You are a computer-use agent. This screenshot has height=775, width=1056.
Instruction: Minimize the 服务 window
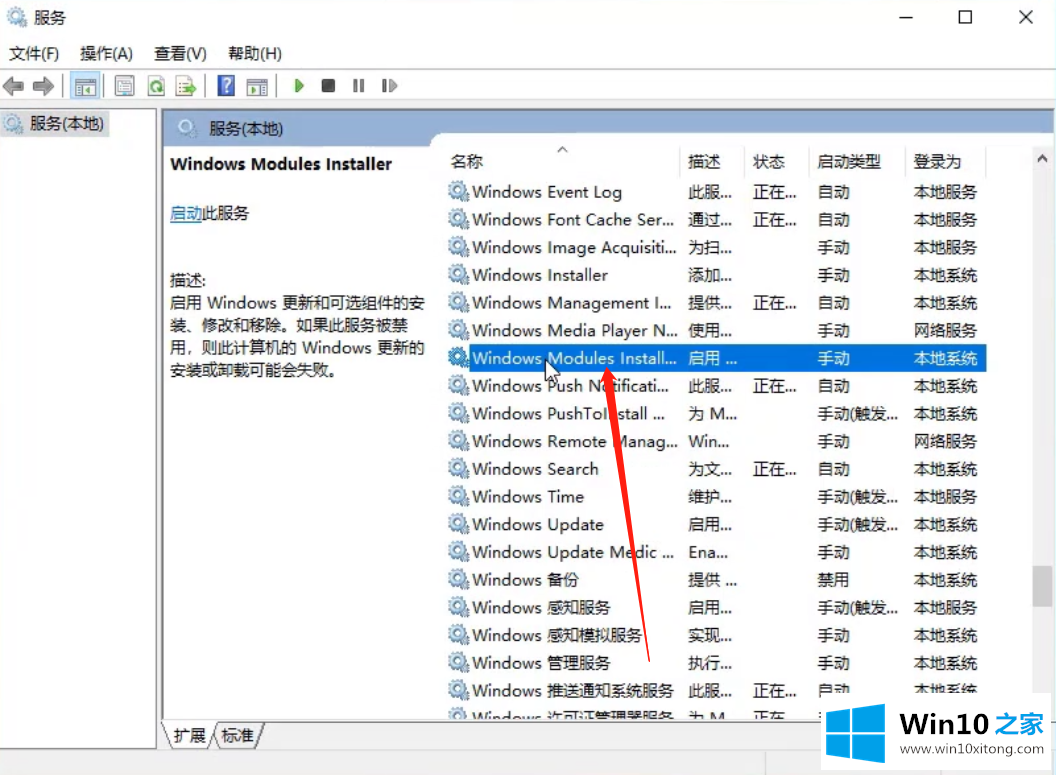(906, 17)
